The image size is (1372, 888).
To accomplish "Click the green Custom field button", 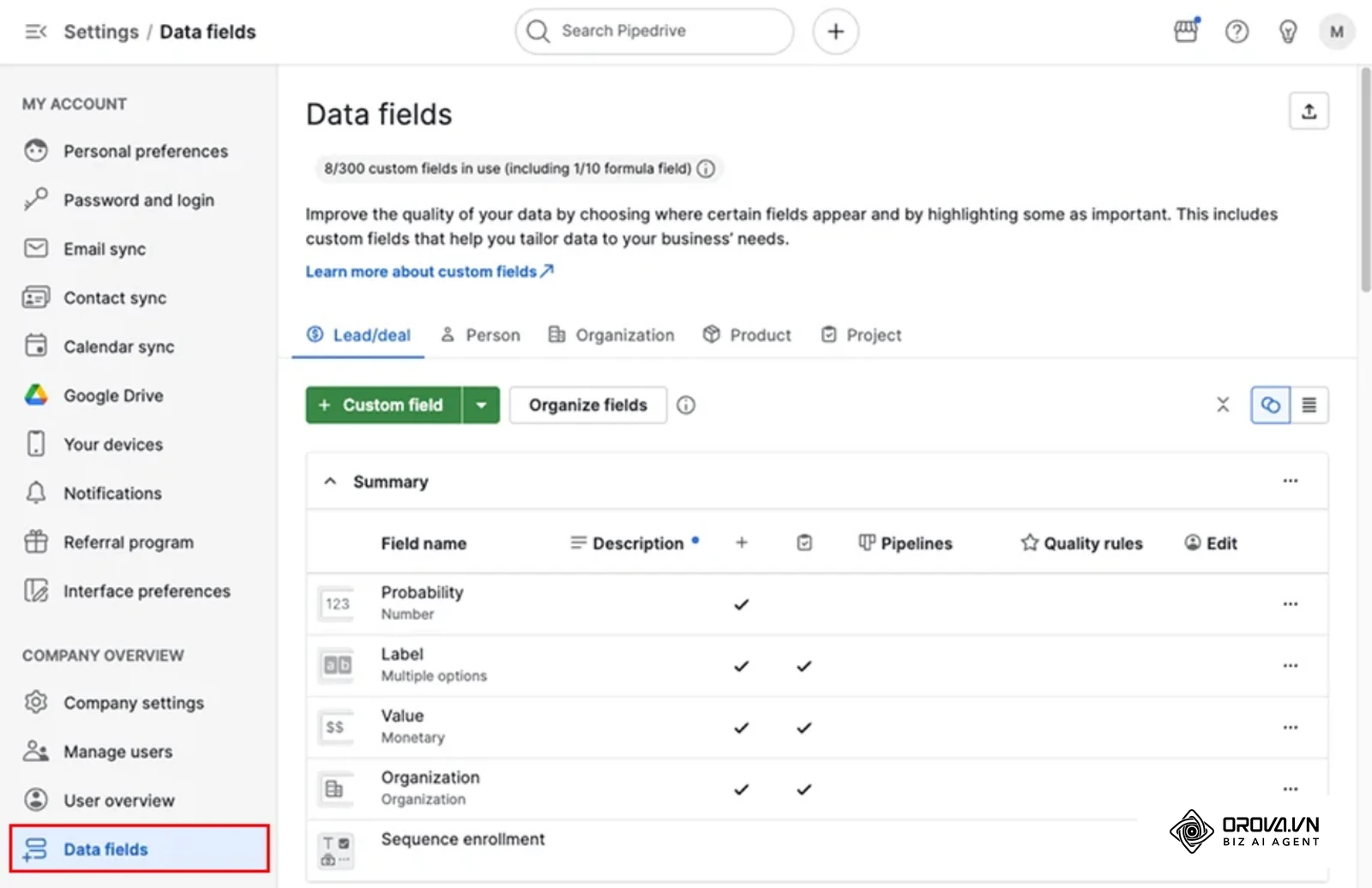I will click(383, 405).
